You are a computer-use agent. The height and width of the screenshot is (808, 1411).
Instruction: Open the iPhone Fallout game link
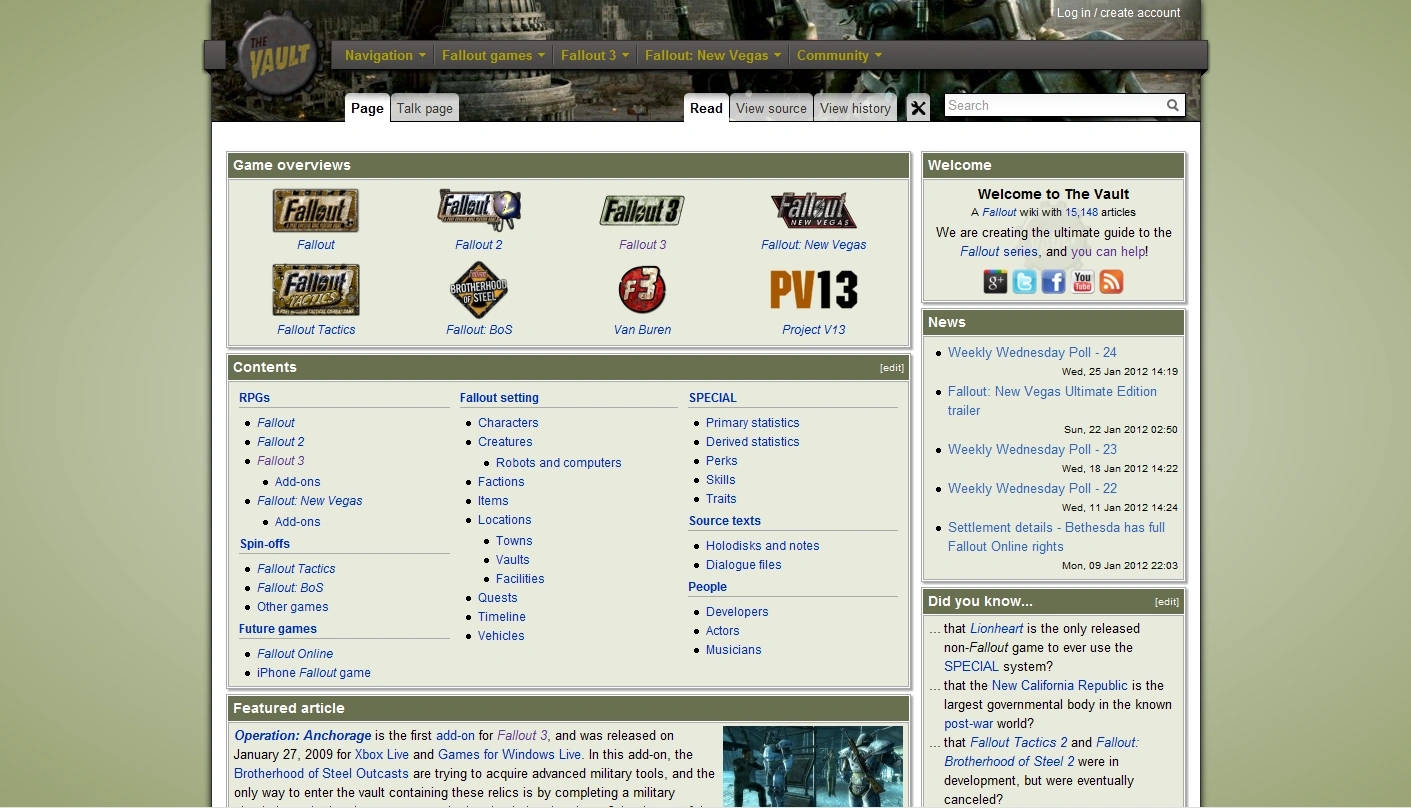tap(314, 673)
